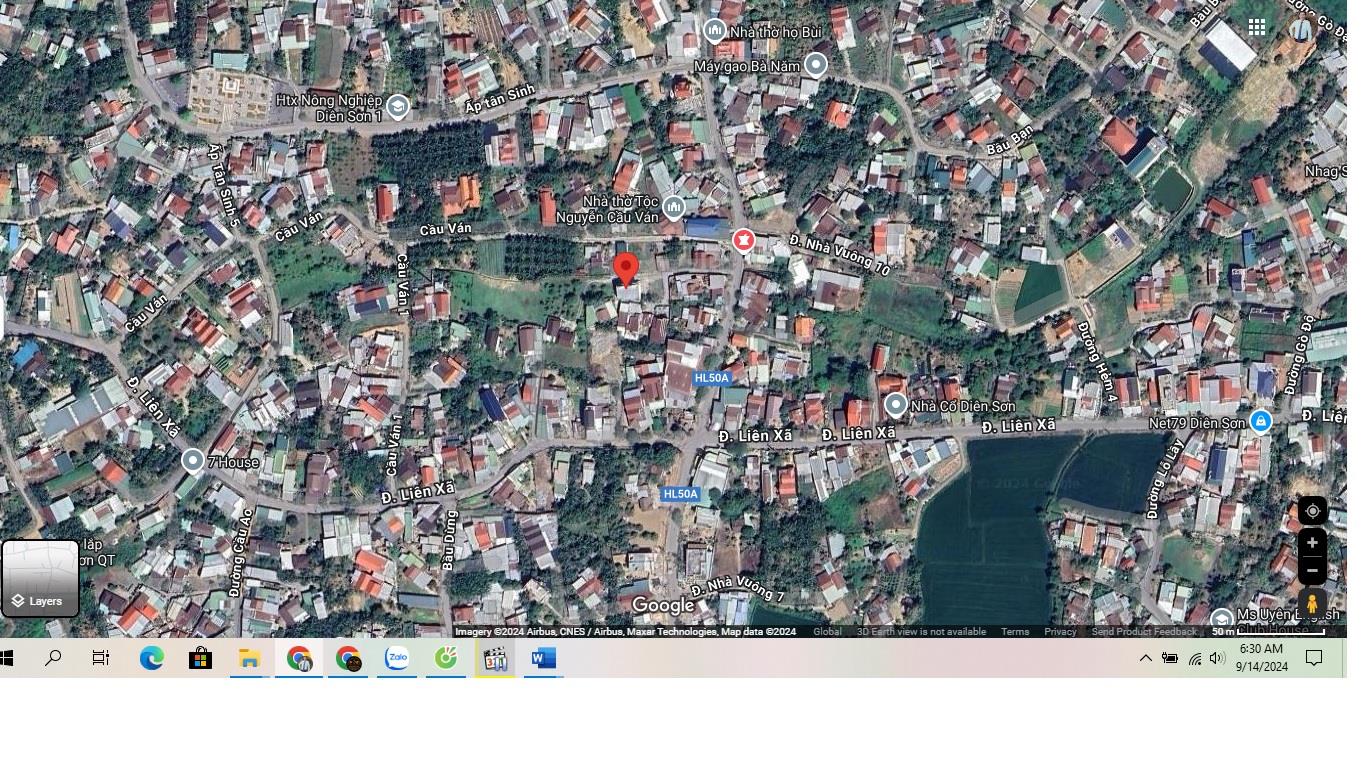Zoom in on the map
Screen dimensions: 1366x768
point(1312,543)
